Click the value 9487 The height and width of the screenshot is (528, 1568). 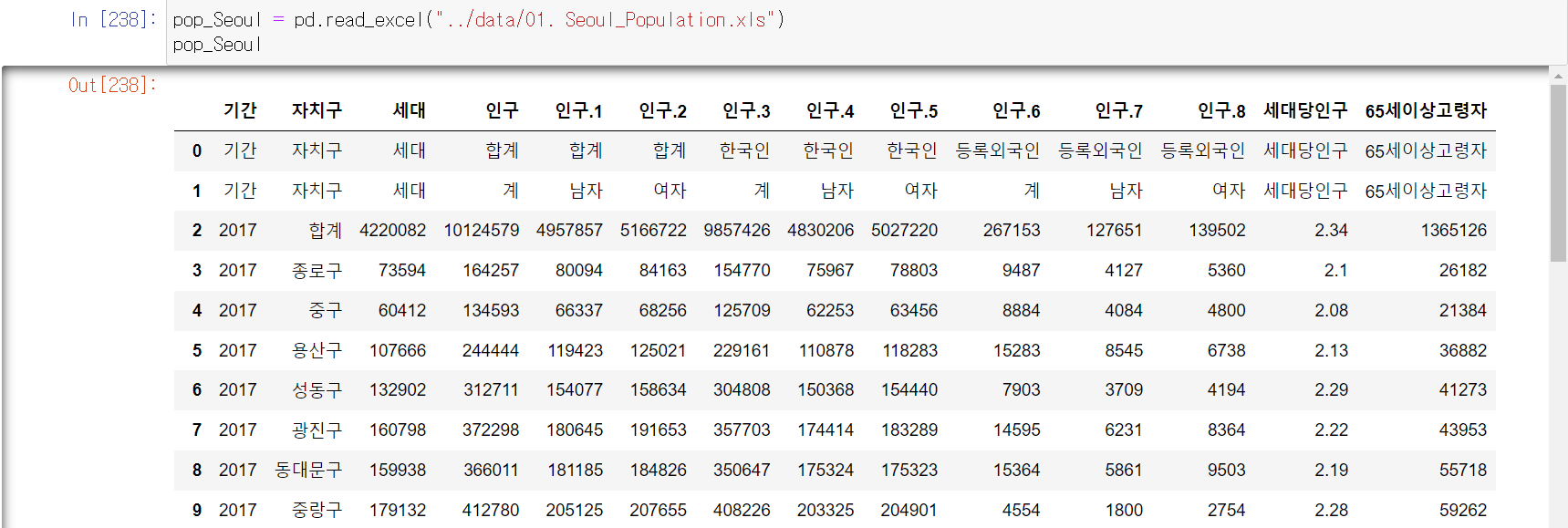point(1022,270)
